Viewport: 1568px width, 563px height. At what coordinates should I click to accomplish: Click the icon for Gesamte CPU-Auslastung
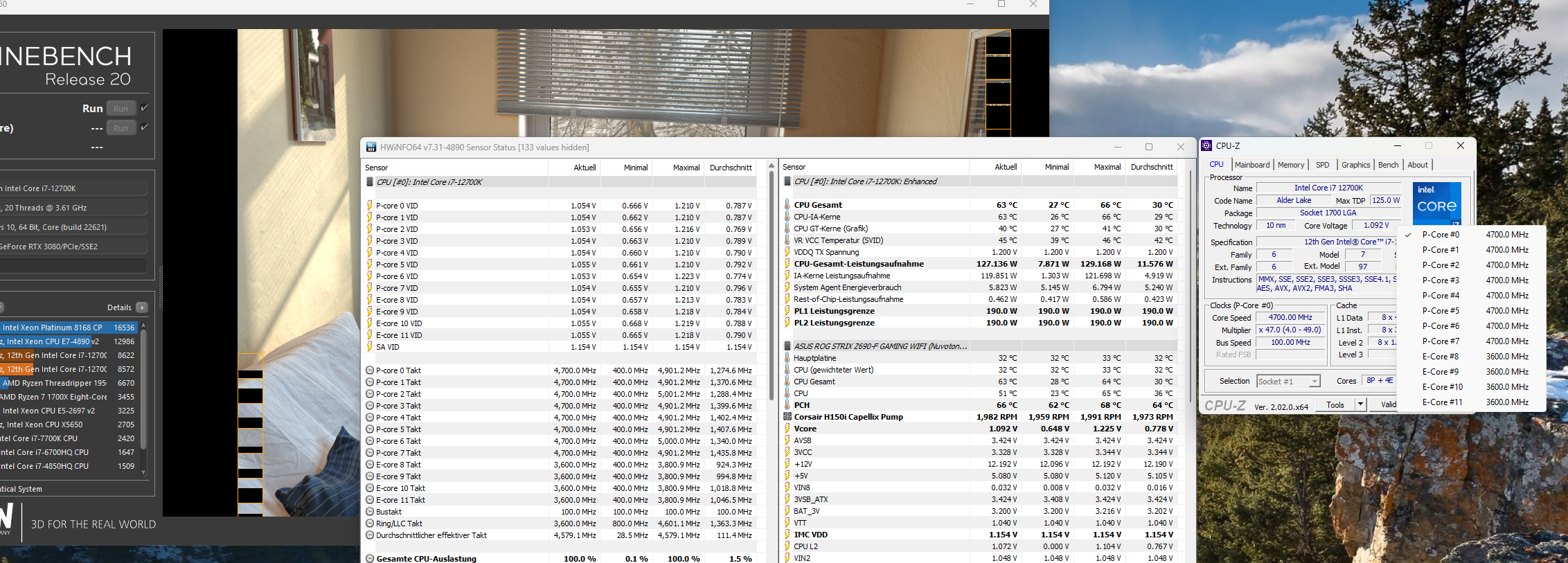pos(370,559)
